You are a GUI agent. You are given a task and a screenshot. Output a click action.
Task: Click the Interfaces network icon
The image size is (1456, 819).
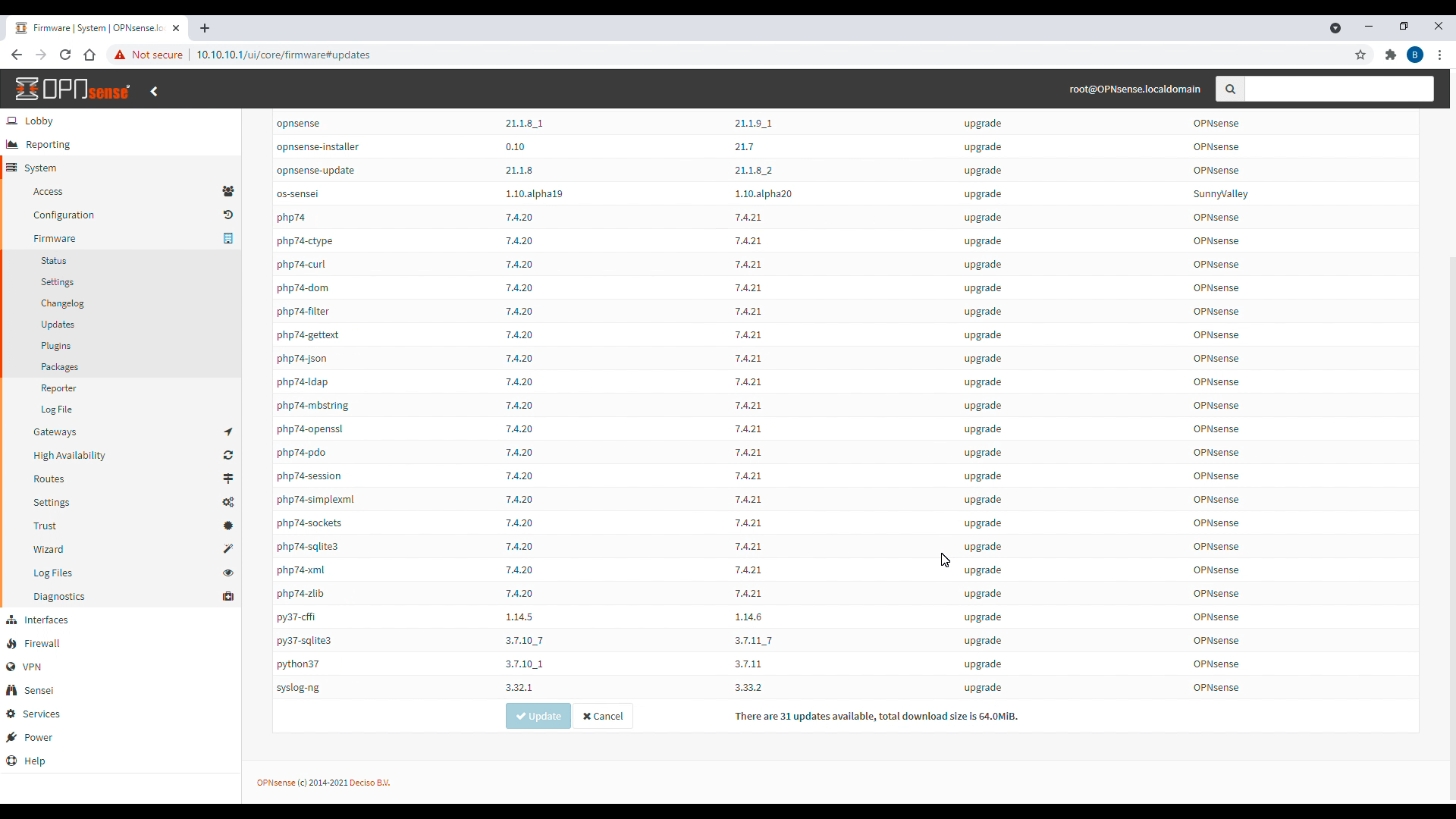pos(11,620)
